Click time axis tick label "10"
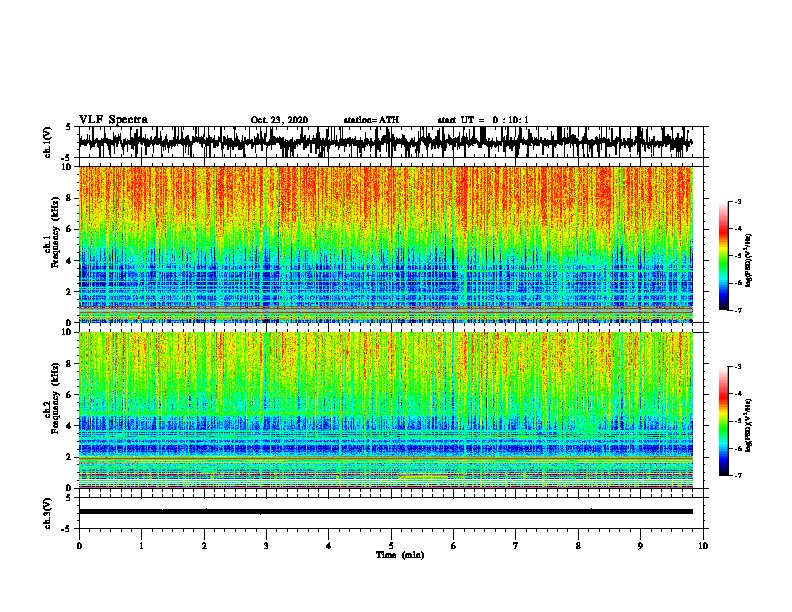Image resolution: width=792 pixels, height=612 pixels. point(703,546)
